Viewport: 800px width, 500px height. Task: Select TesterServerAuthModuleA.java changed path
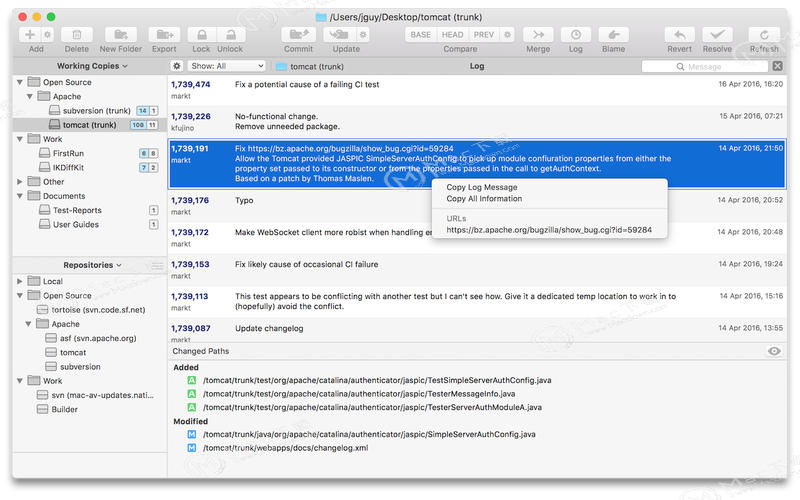tap(372, 407)
